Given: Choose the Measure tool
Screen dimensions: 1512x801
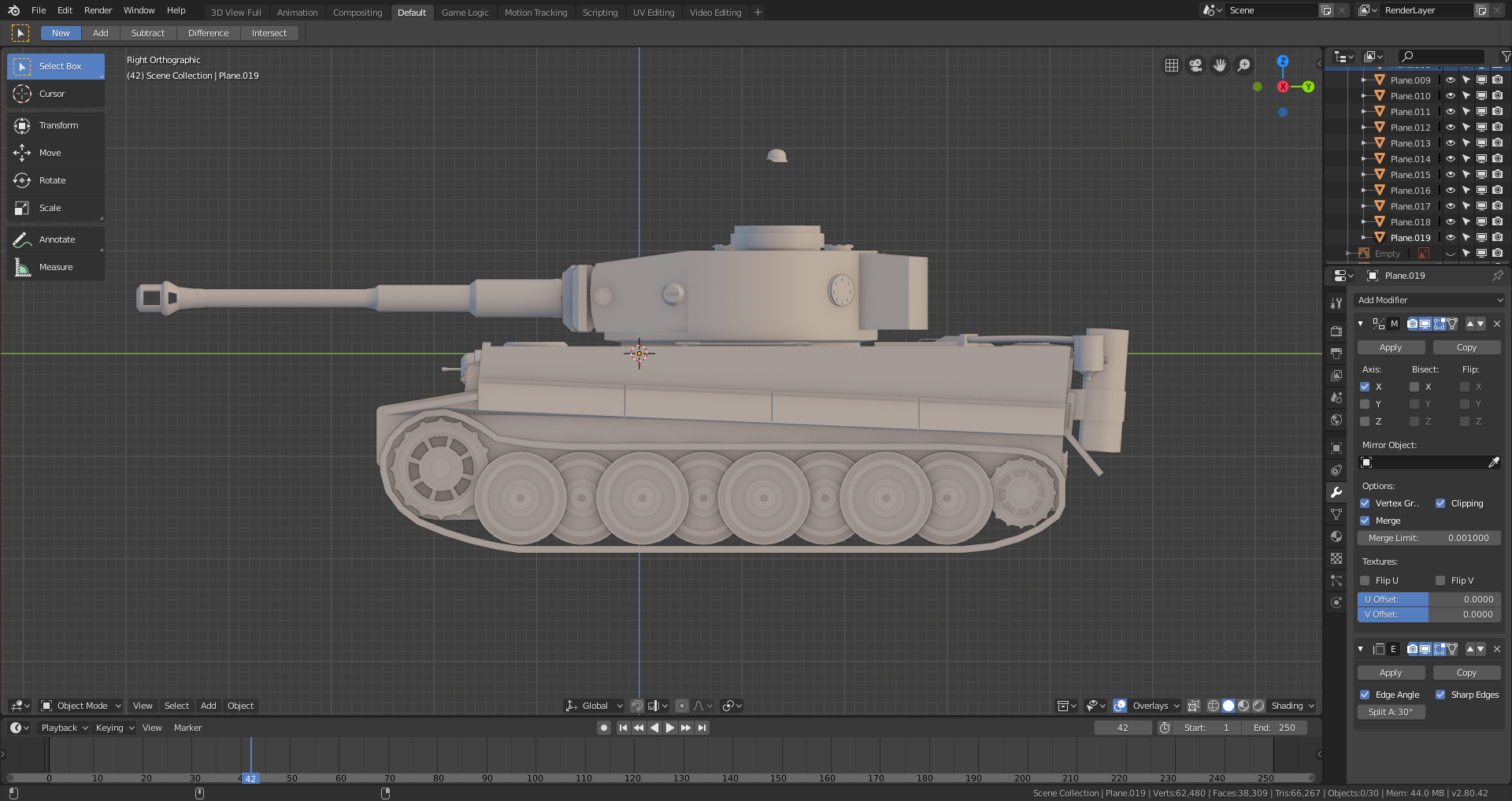Looking at the screenshot, I should click(56, 267).
